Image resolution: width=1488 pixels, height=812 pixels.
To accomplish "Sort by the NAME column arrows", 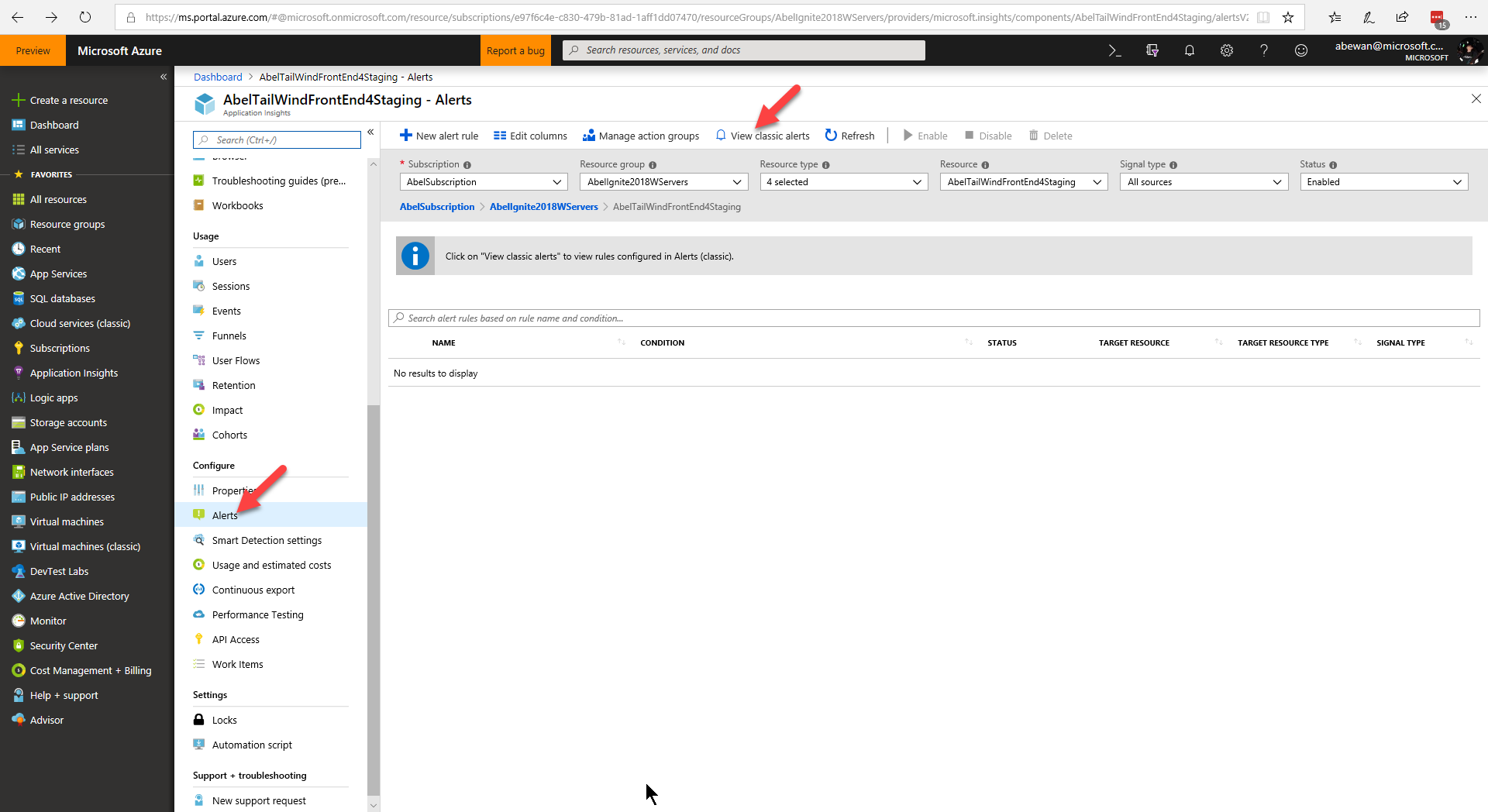I will coord(621,342).
